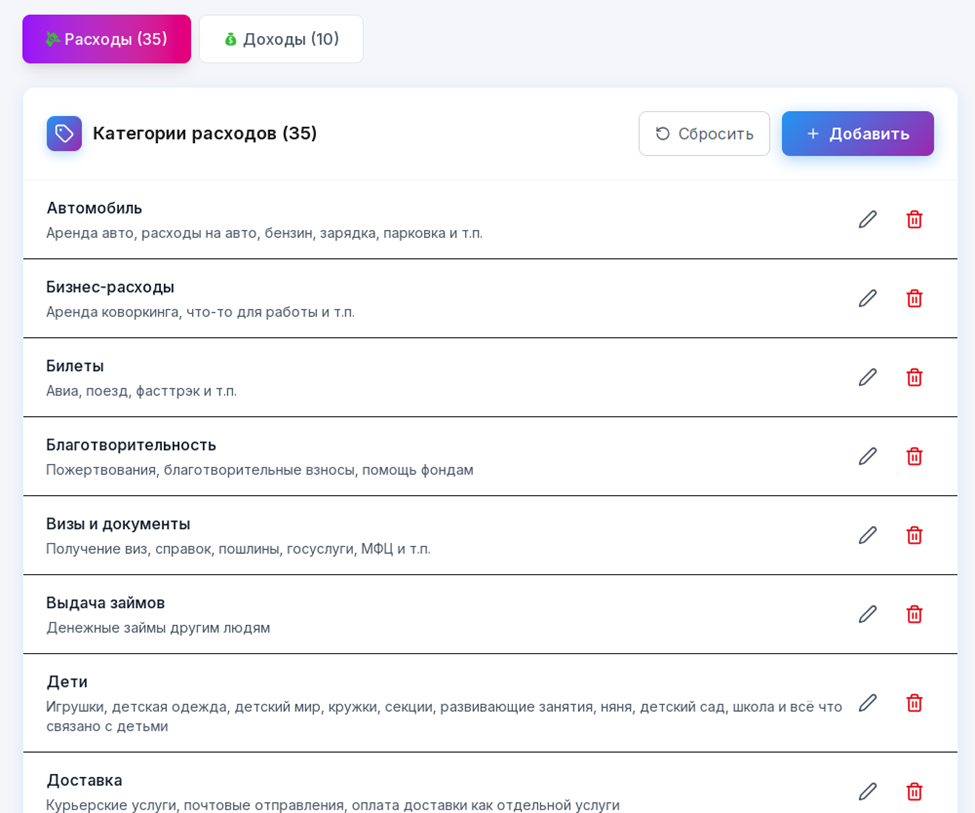The width and height of the screenshot is (975, 813).
Task: Edit the Благотворительность category
Action: pos(867,456)
